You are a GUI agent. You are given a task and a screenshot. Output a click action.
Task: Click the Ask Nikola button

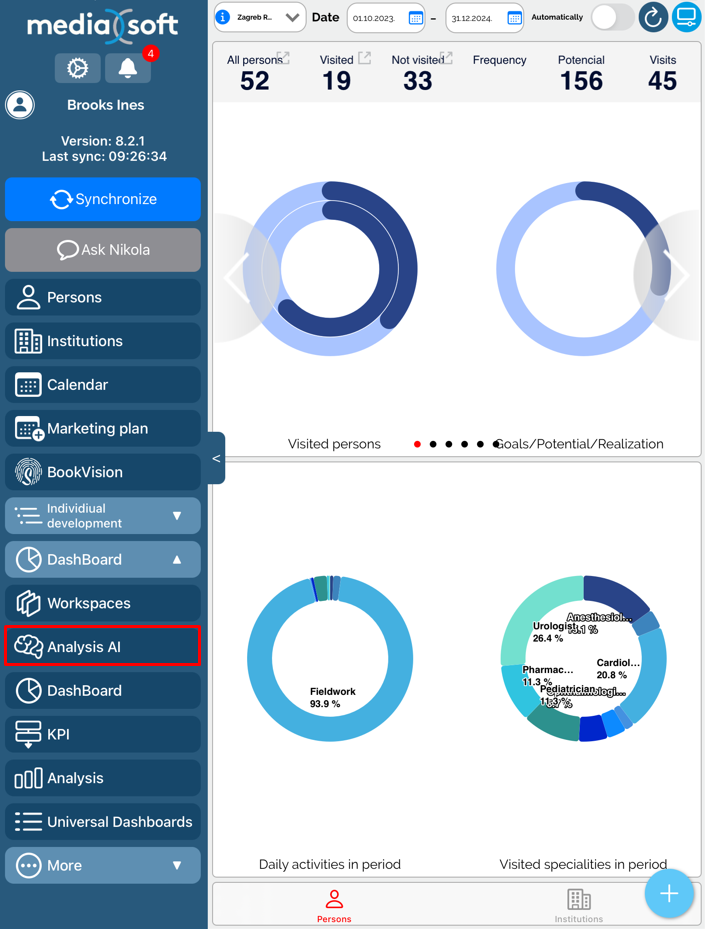pos(103,250)
